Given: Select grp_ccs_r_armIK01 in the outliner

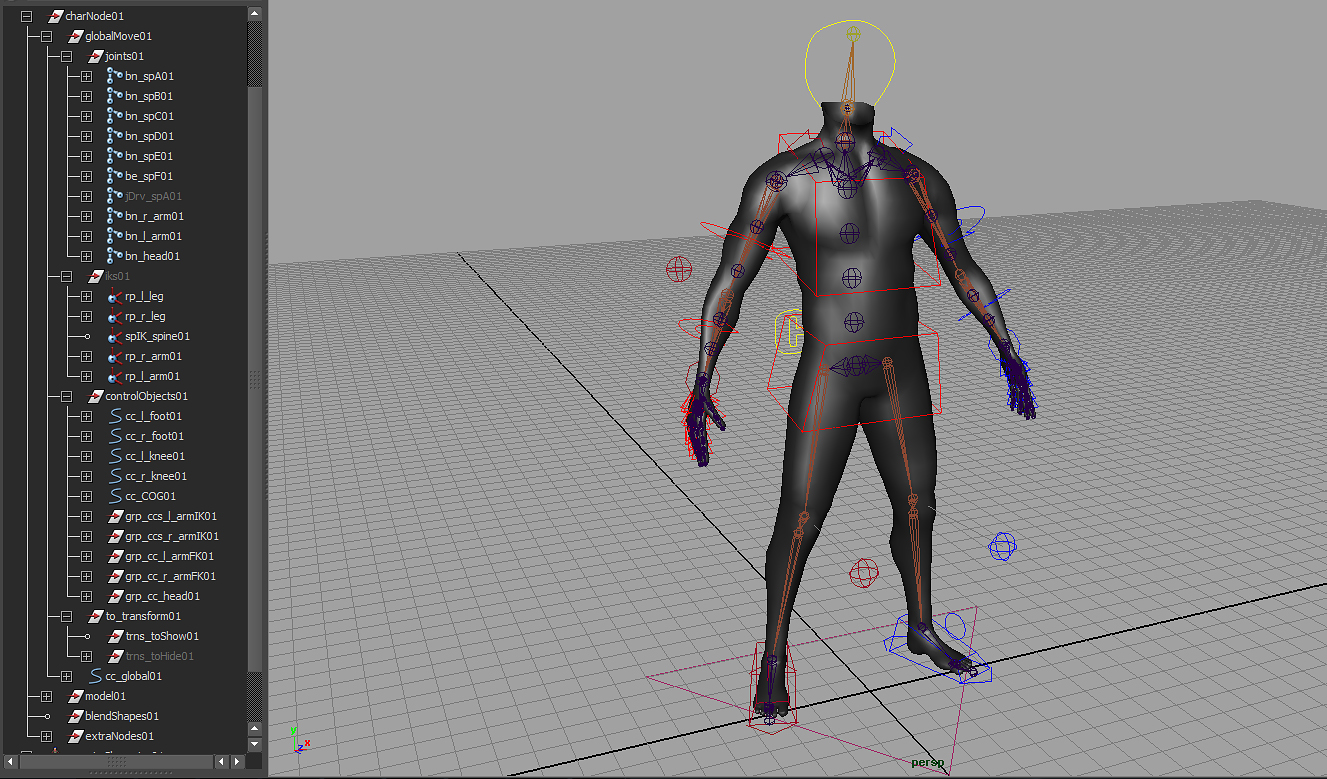Looking at the screenshot, I should click(x=172, y=536).
